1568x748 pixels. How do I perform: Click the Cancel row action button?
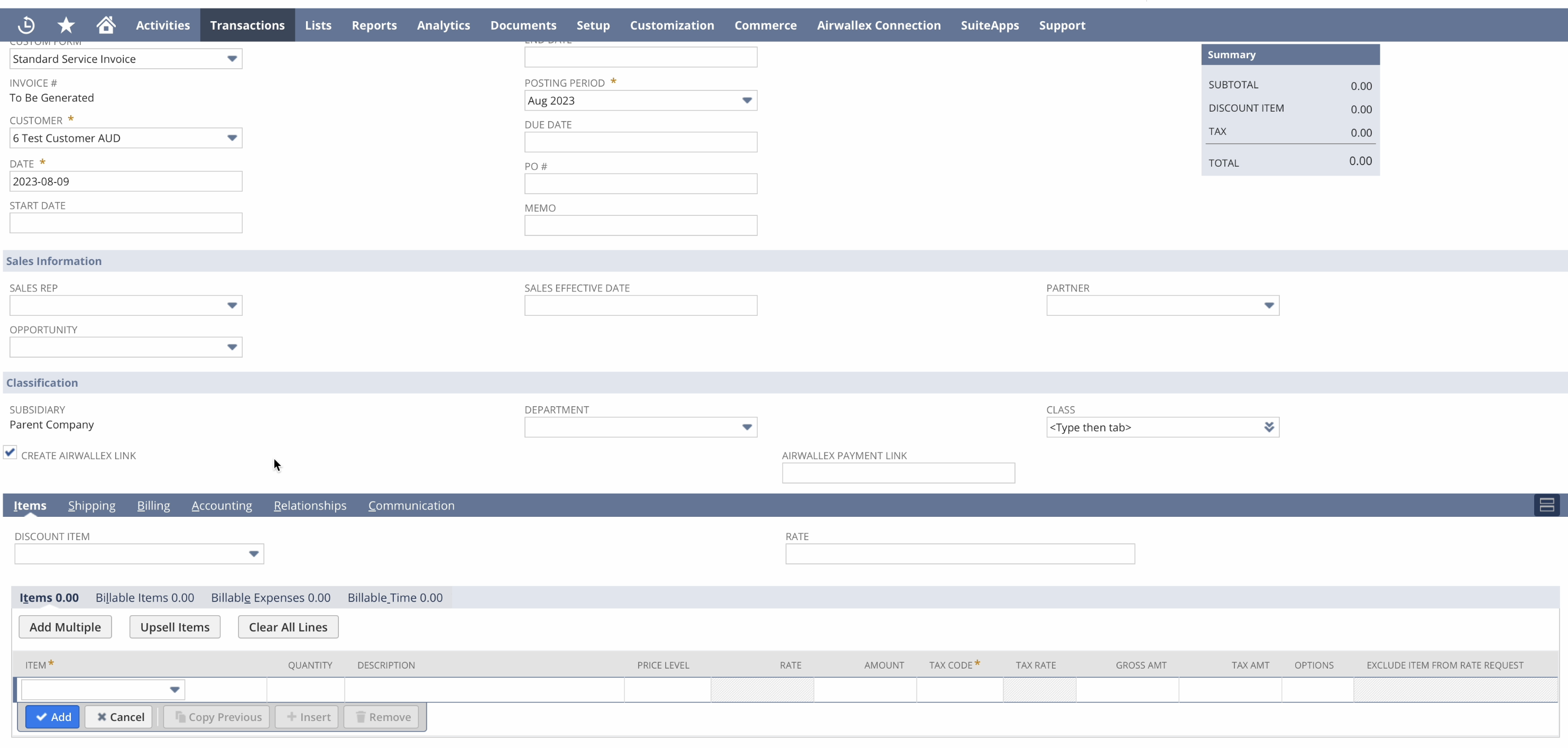pos(120,717)
